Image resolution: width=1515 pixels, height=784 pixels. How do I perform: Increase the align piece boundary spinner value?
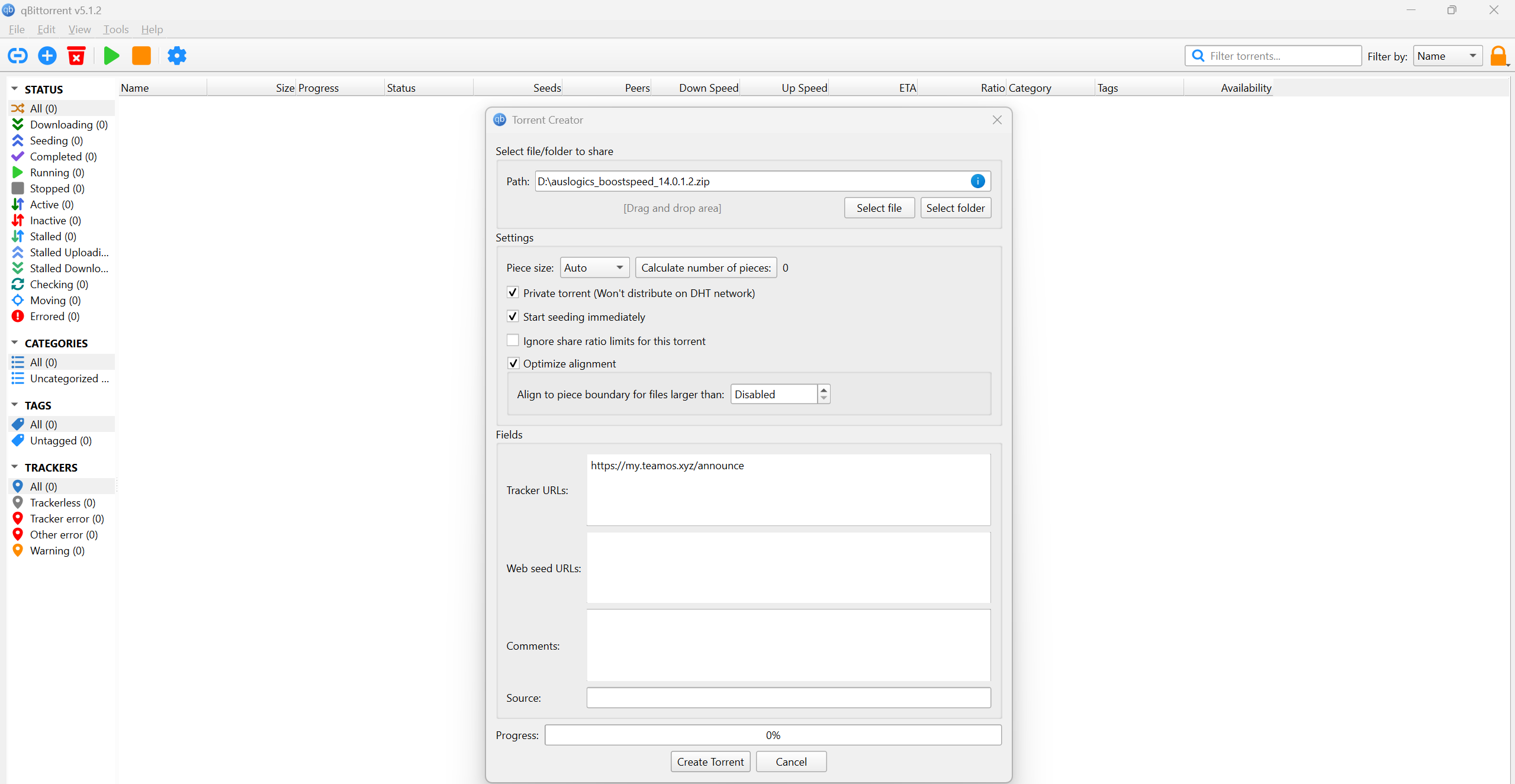824,389
